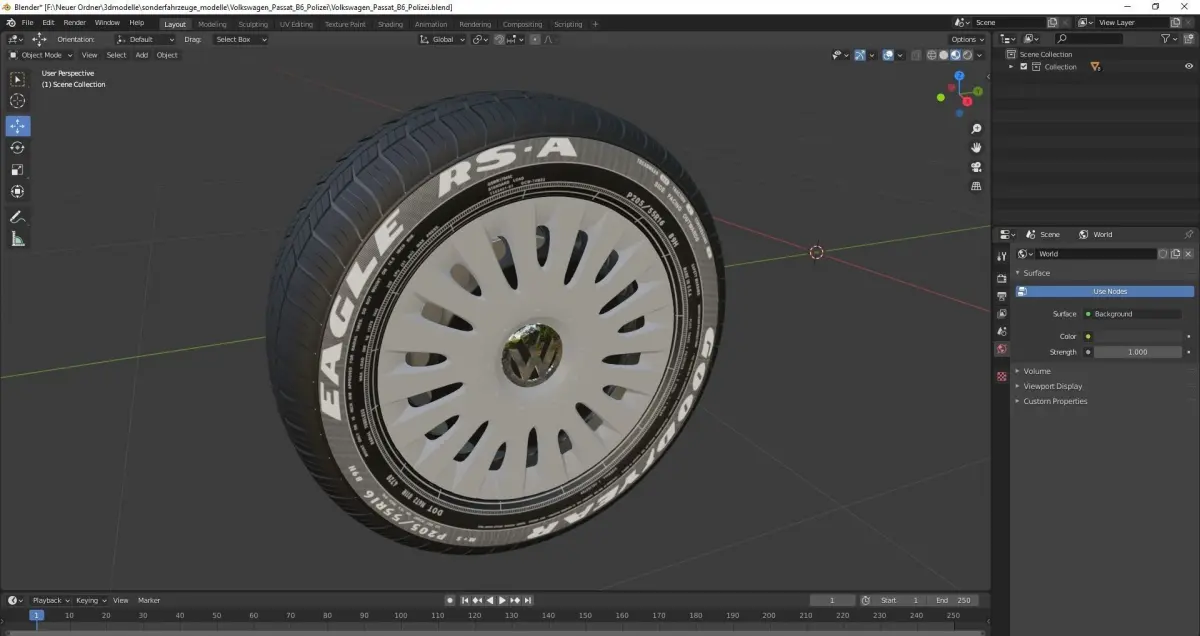Switch to the Shading workspace tab
The height and width of the screenshot is (636, 1200).
click(390, 24)
